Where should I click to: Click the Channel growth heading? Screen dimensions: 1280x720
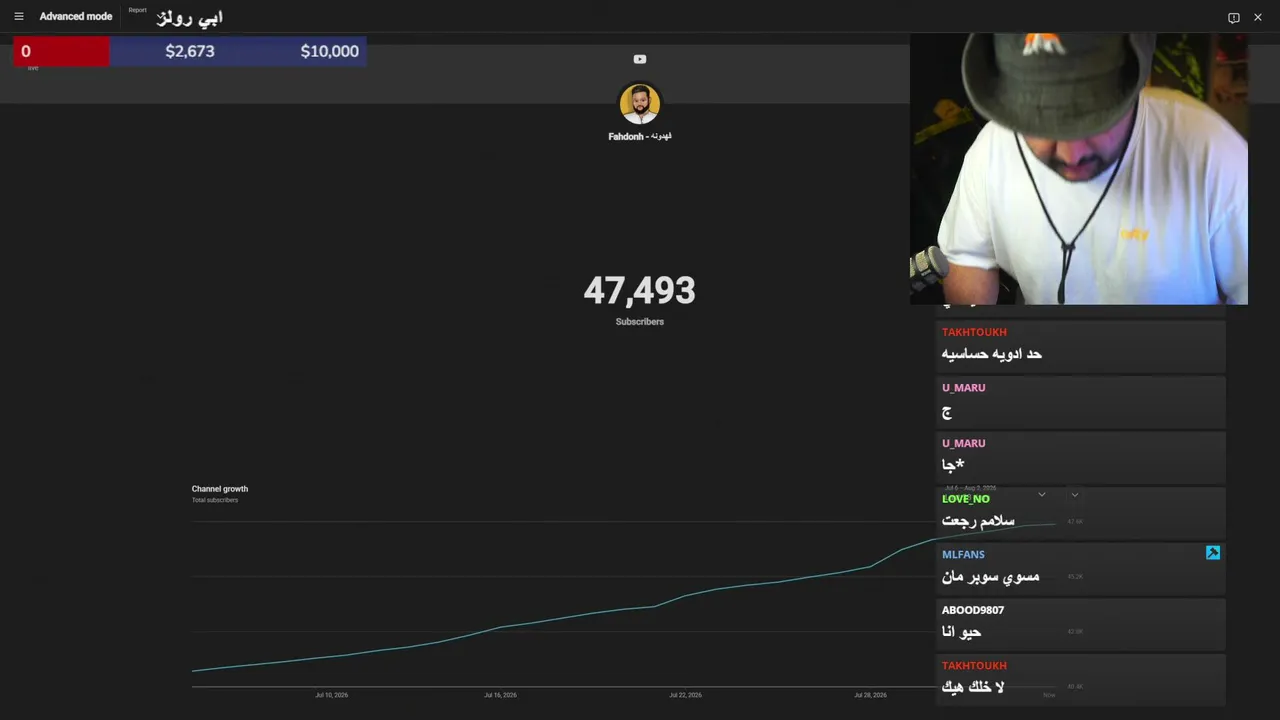pos(220,489)
